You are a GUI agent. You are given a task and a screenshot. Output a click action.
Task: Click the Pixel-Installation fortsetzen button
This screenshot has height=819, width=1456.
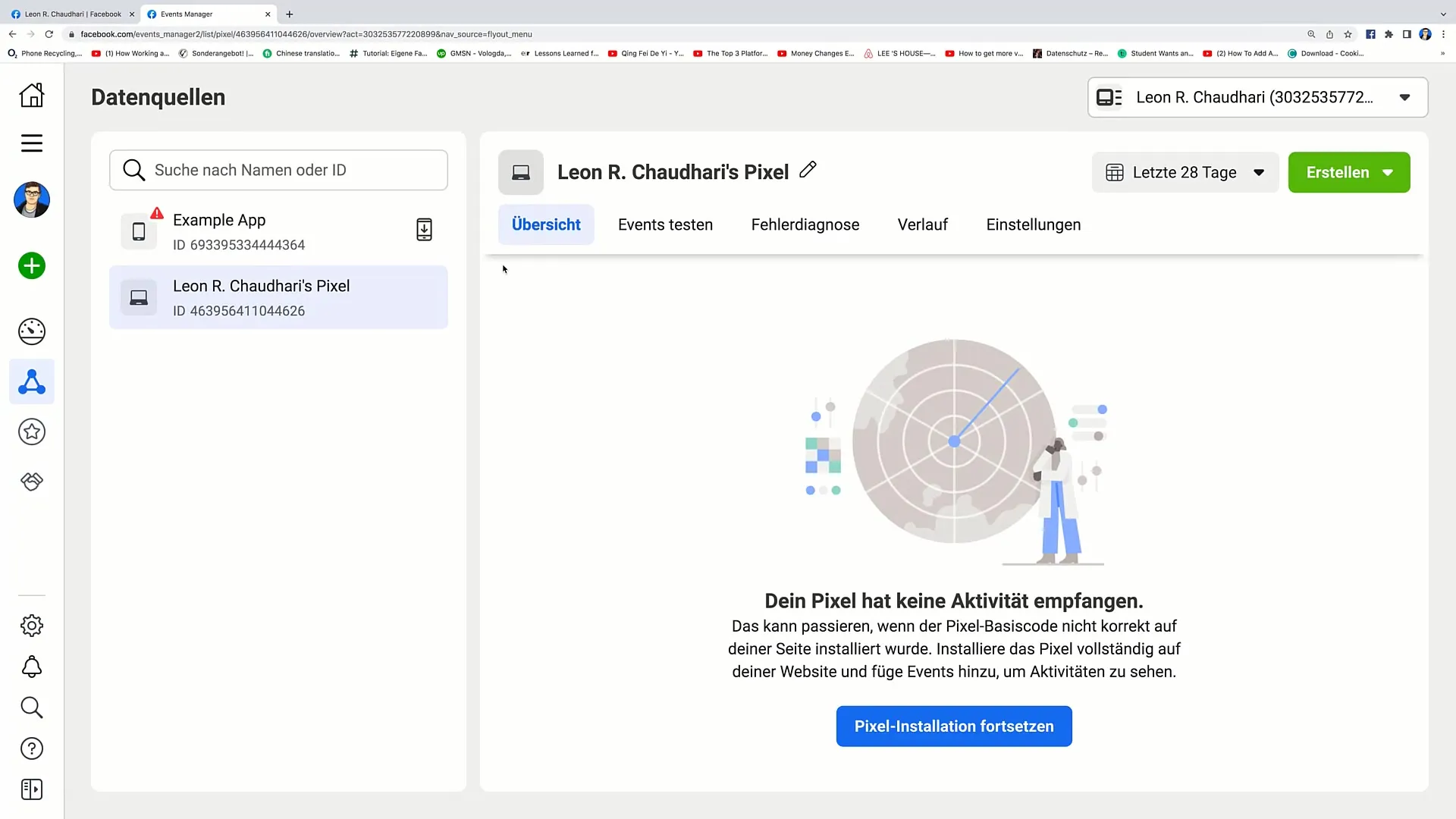point(954,726)
